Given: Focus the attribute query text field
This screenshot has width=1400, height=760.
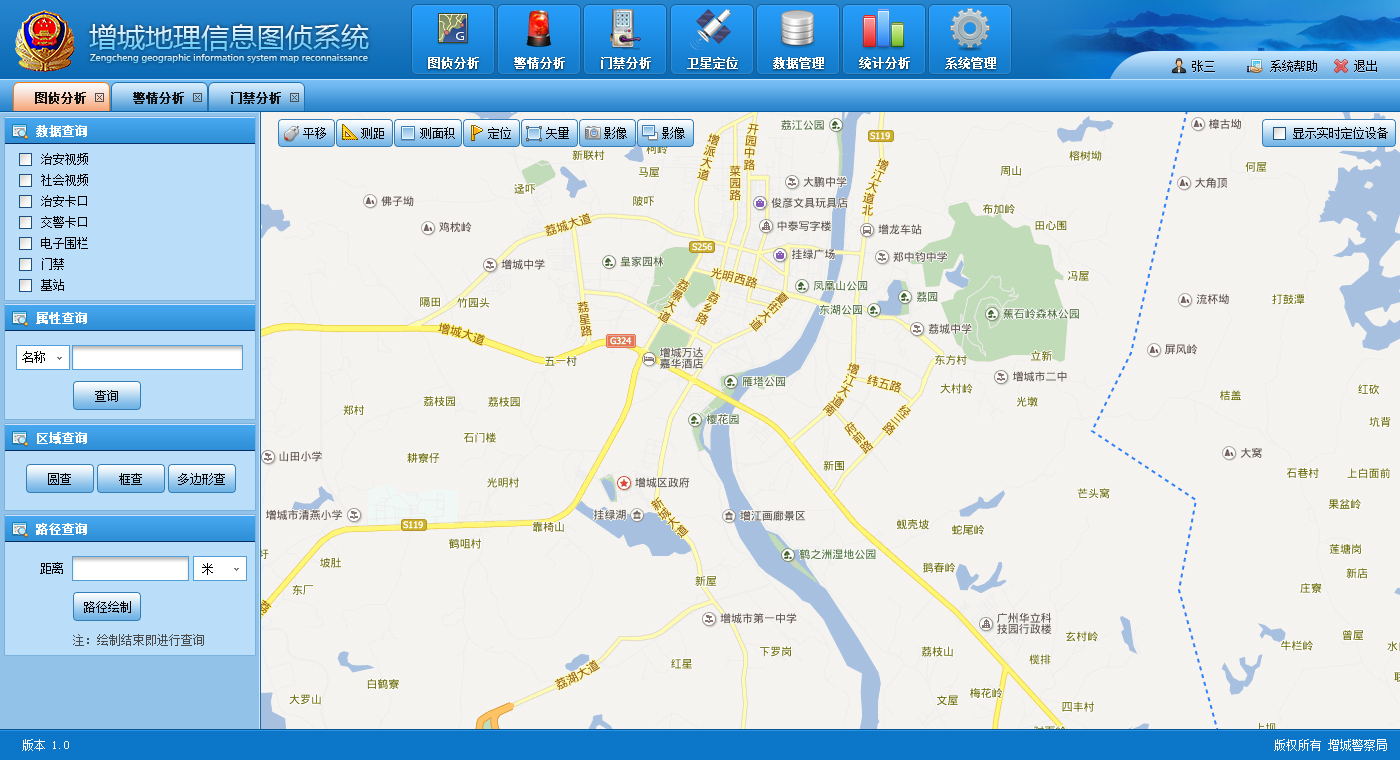Looking at the screenshot, I should click(157, 357).
